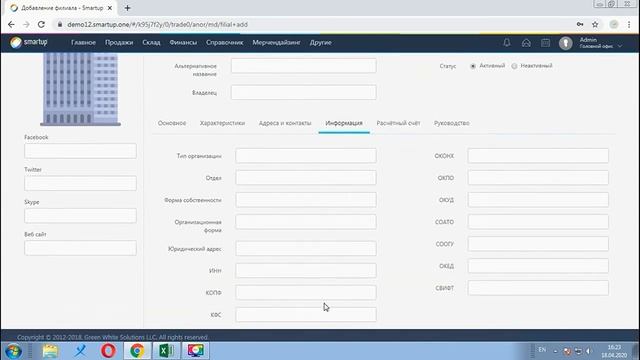Open the Мерчендайзинг menu
This screenshot has height=360, width=640.
(276, 42)
